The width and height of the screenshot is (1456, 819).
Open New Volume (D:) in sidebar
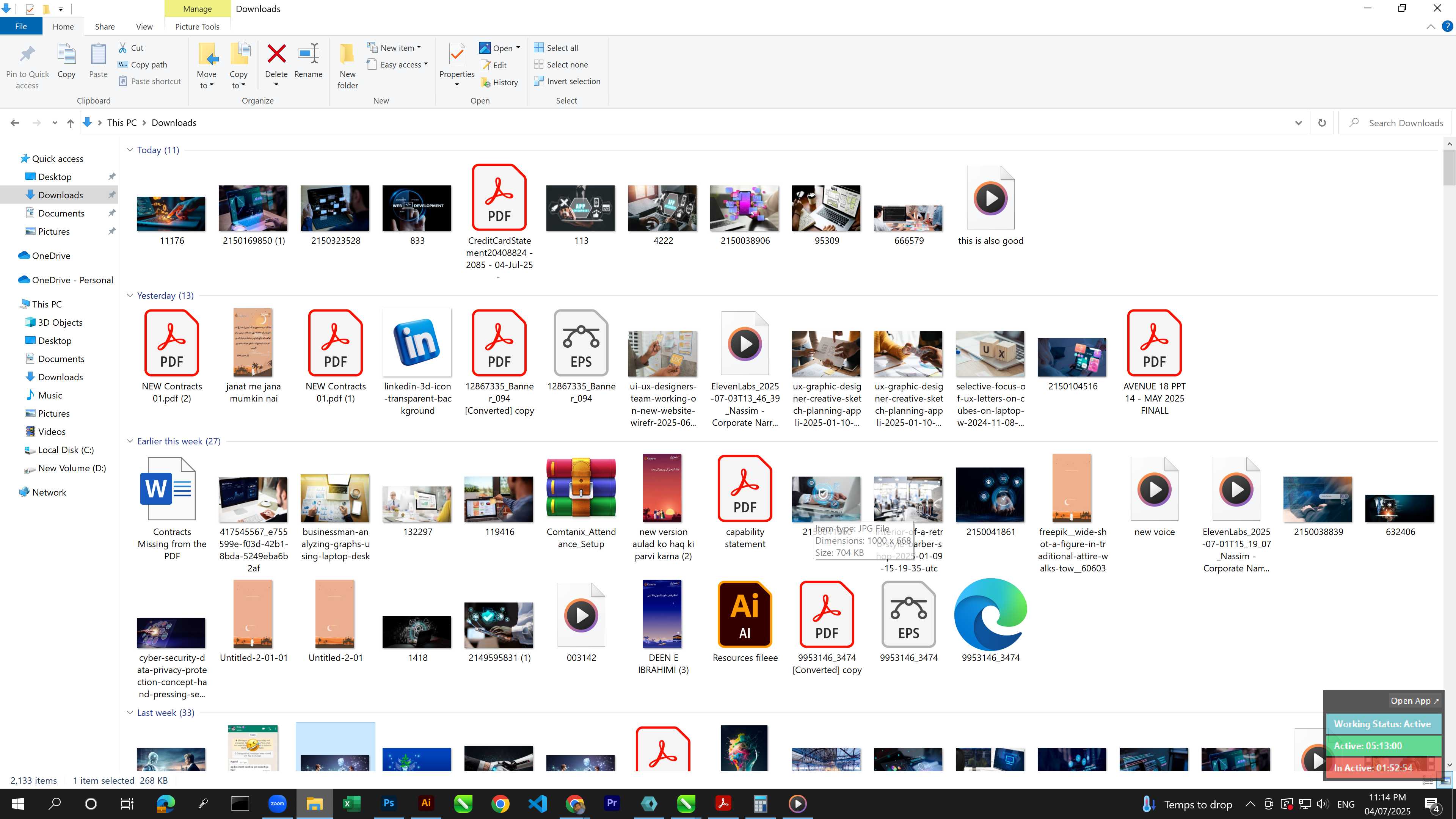click(x=72, y=468)
